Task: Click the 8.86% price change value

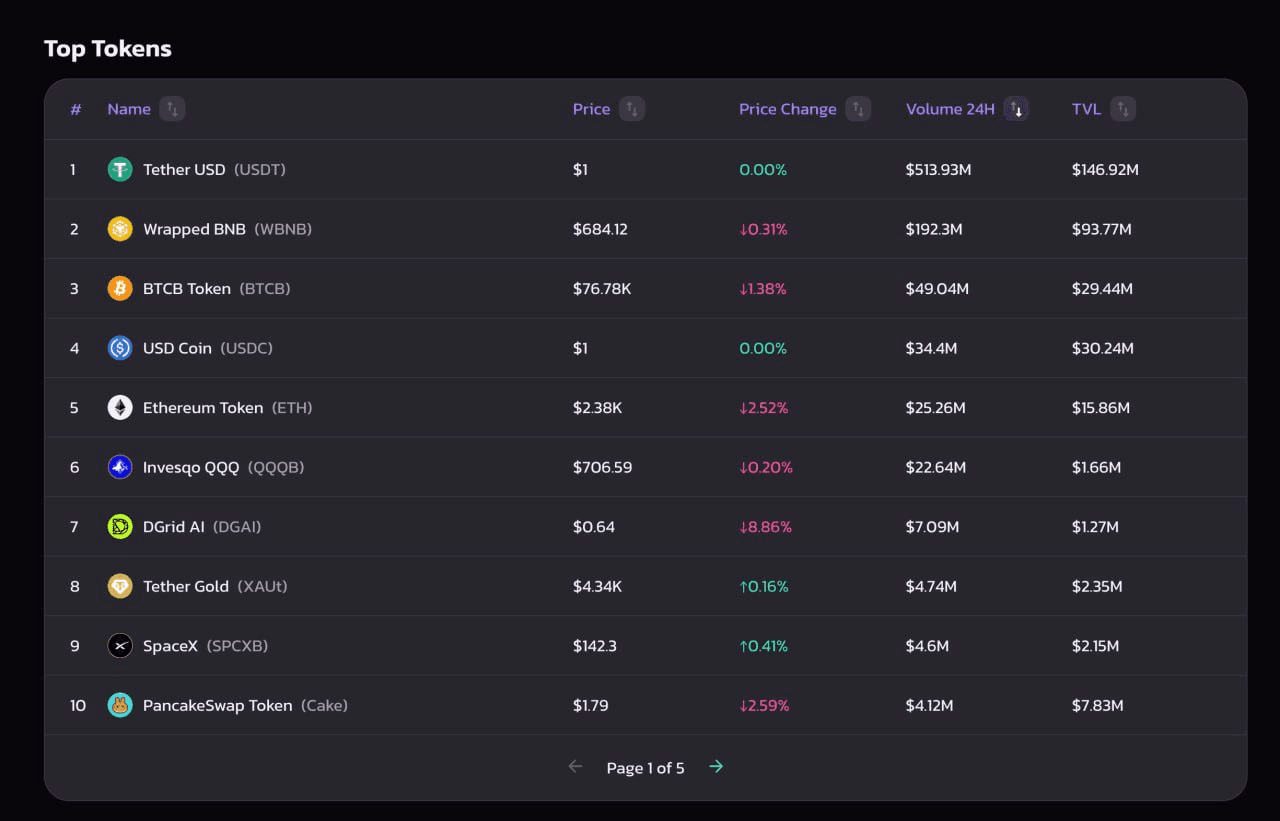Action: (x=765, y=527)
